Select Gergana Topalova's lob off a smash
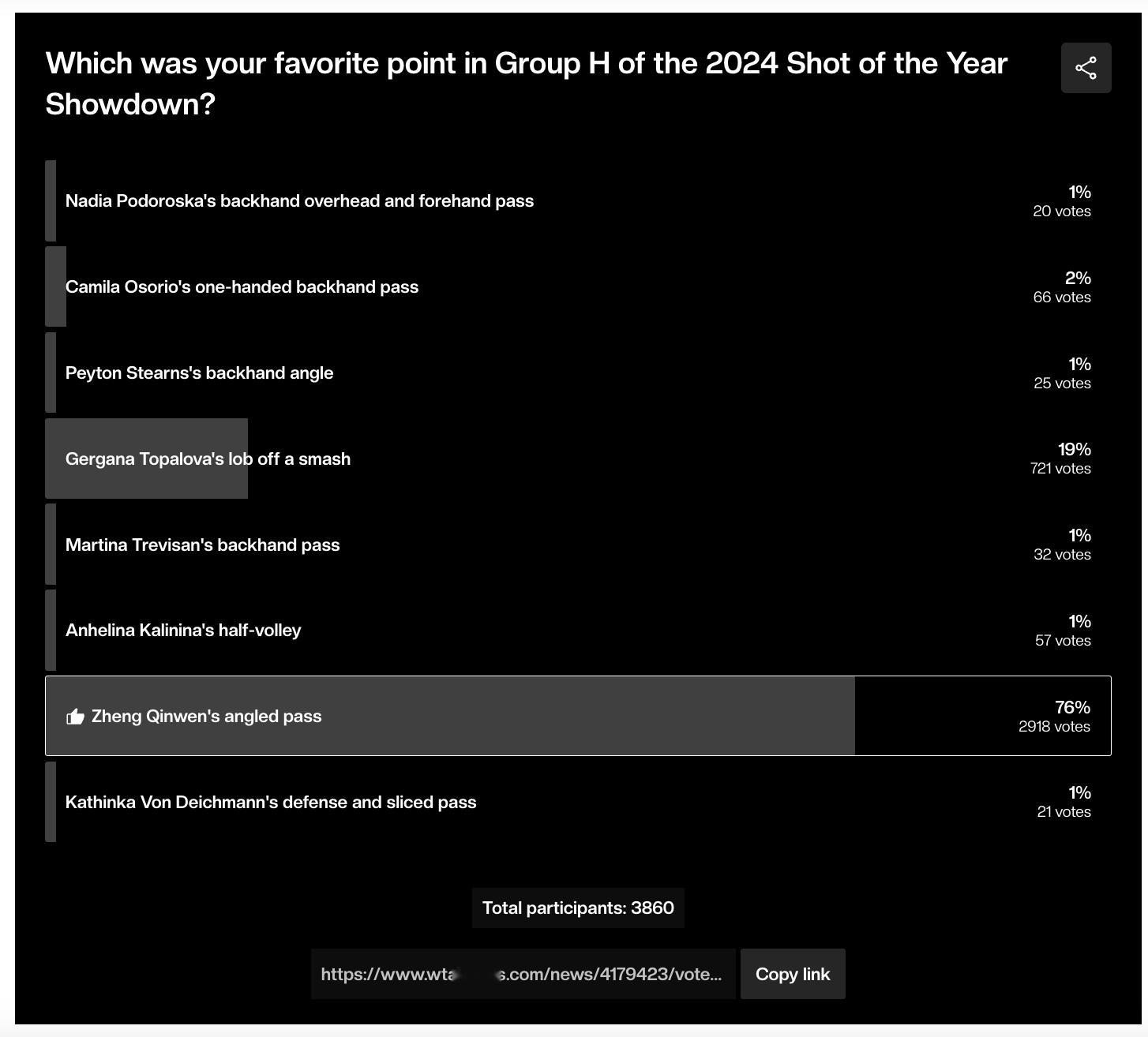Viewport: 1148px width, 1037px height. (578, 459)
